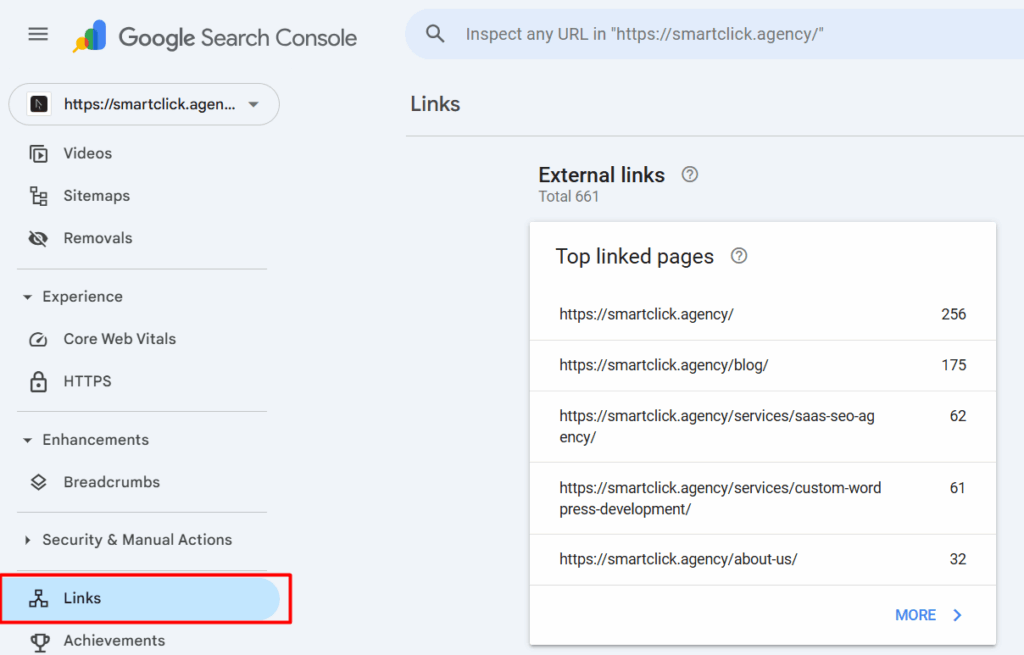Click the HTTPS padlock icon
1024x655 pixels.
[39, 381]
